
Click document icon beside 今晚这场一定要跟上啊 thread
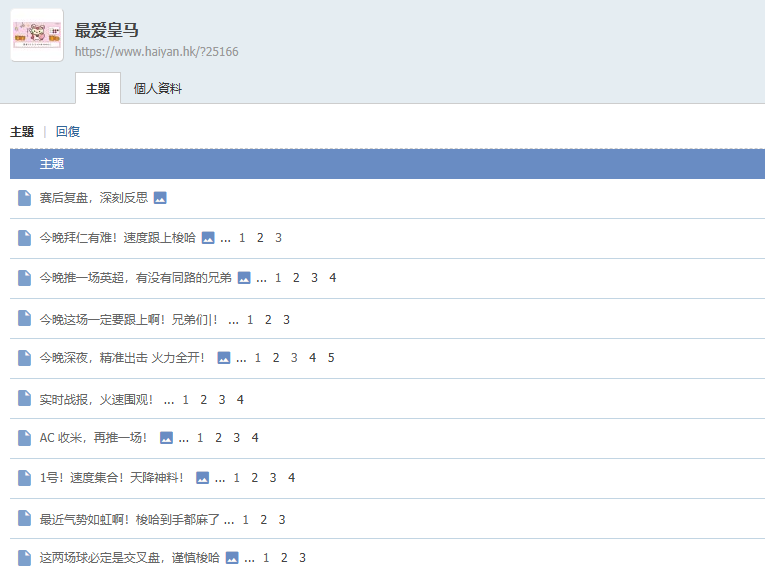pos(25,318)
